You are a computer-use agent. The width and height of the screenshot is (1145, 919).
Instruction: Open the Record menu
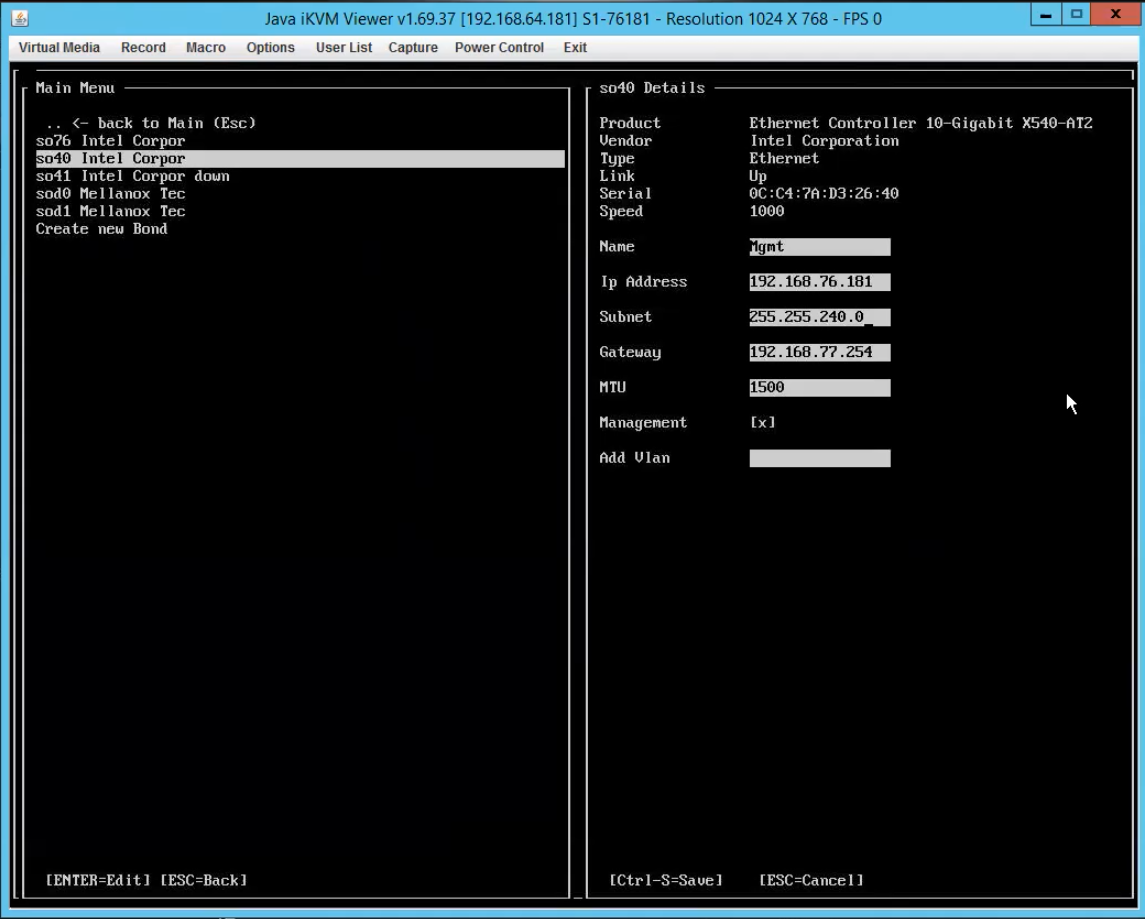point(143,47)
